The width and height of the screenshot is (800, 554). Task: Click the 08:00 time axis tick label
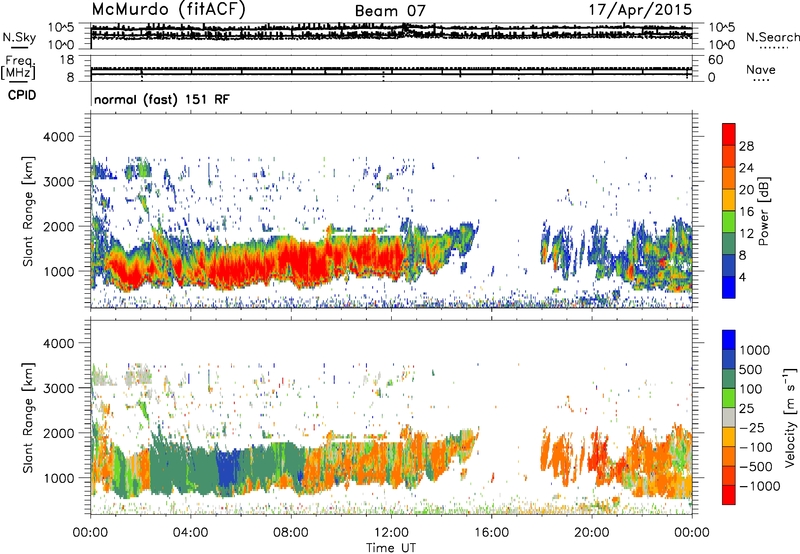[291, 533]
